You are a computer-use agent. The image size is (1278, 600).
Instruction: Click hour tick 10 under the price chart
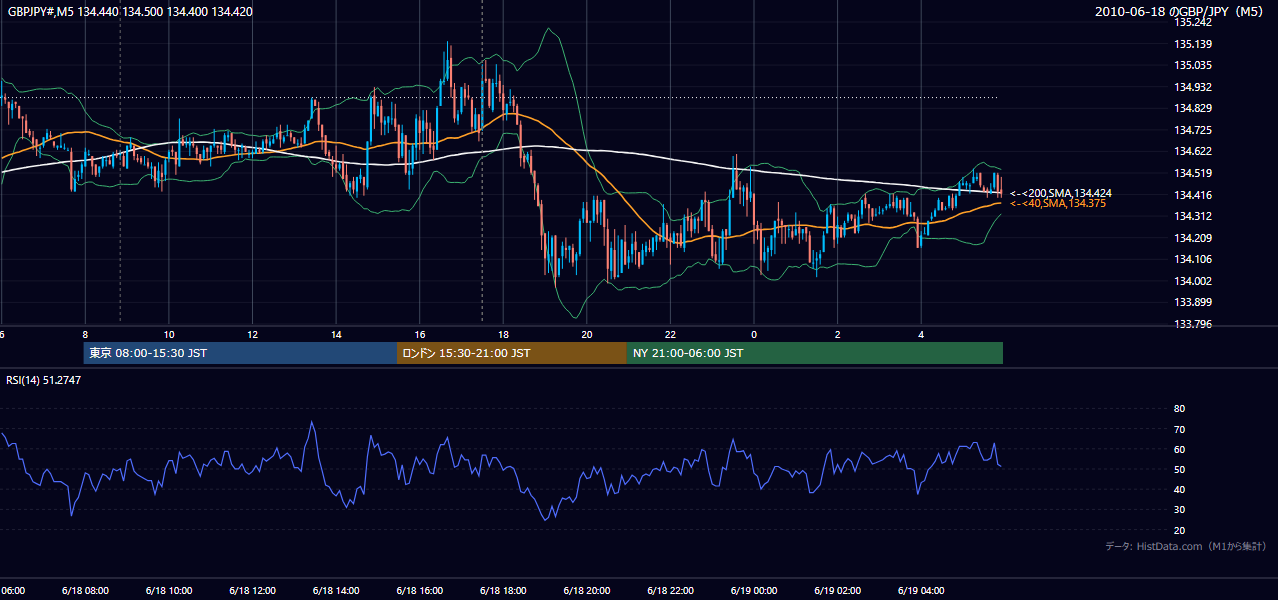[x=169, y=334]
